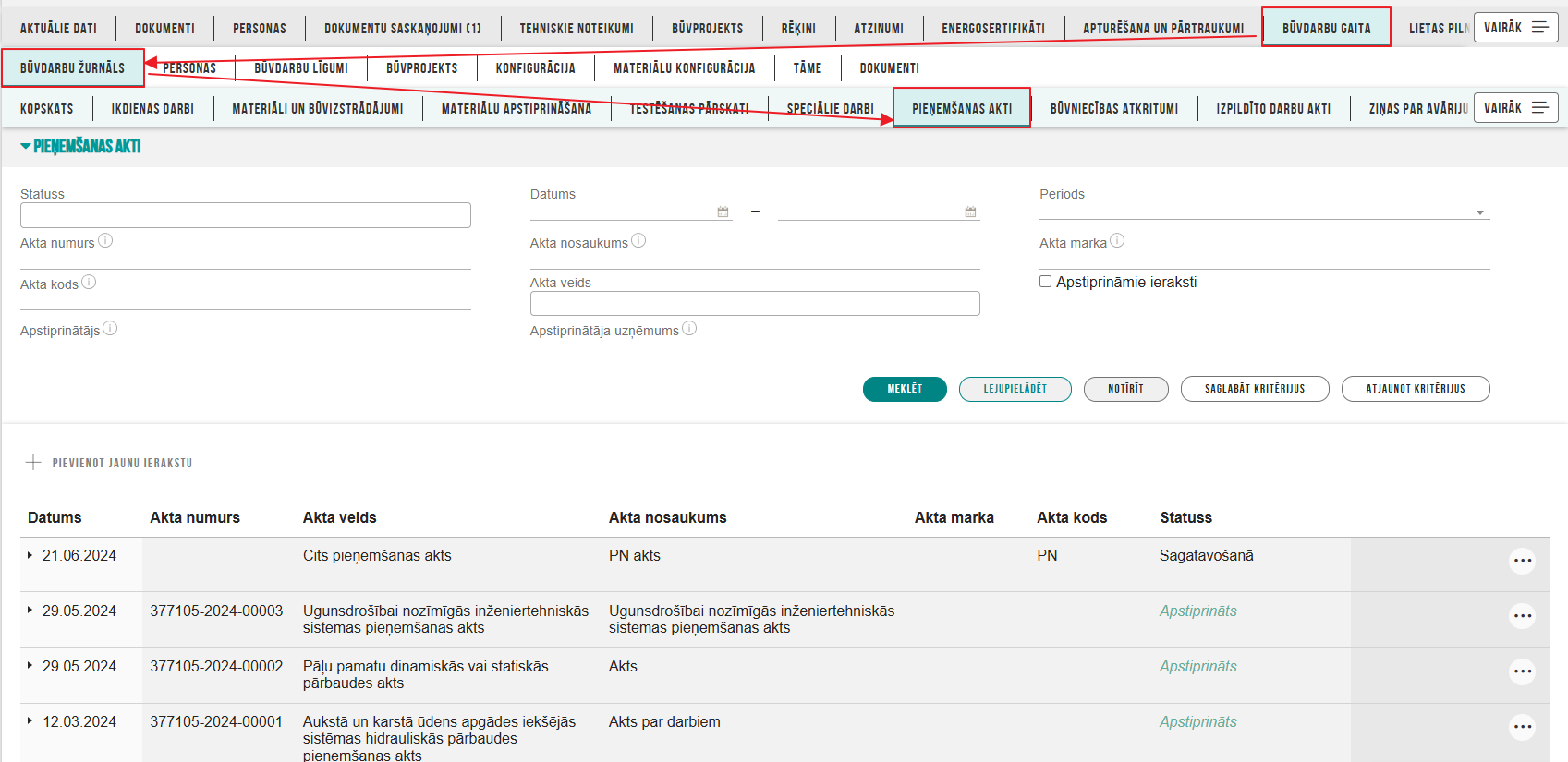Viewport: 1568px width, 762px height.
Task: Click plus icon to add new record
Action: pos(33,463)
